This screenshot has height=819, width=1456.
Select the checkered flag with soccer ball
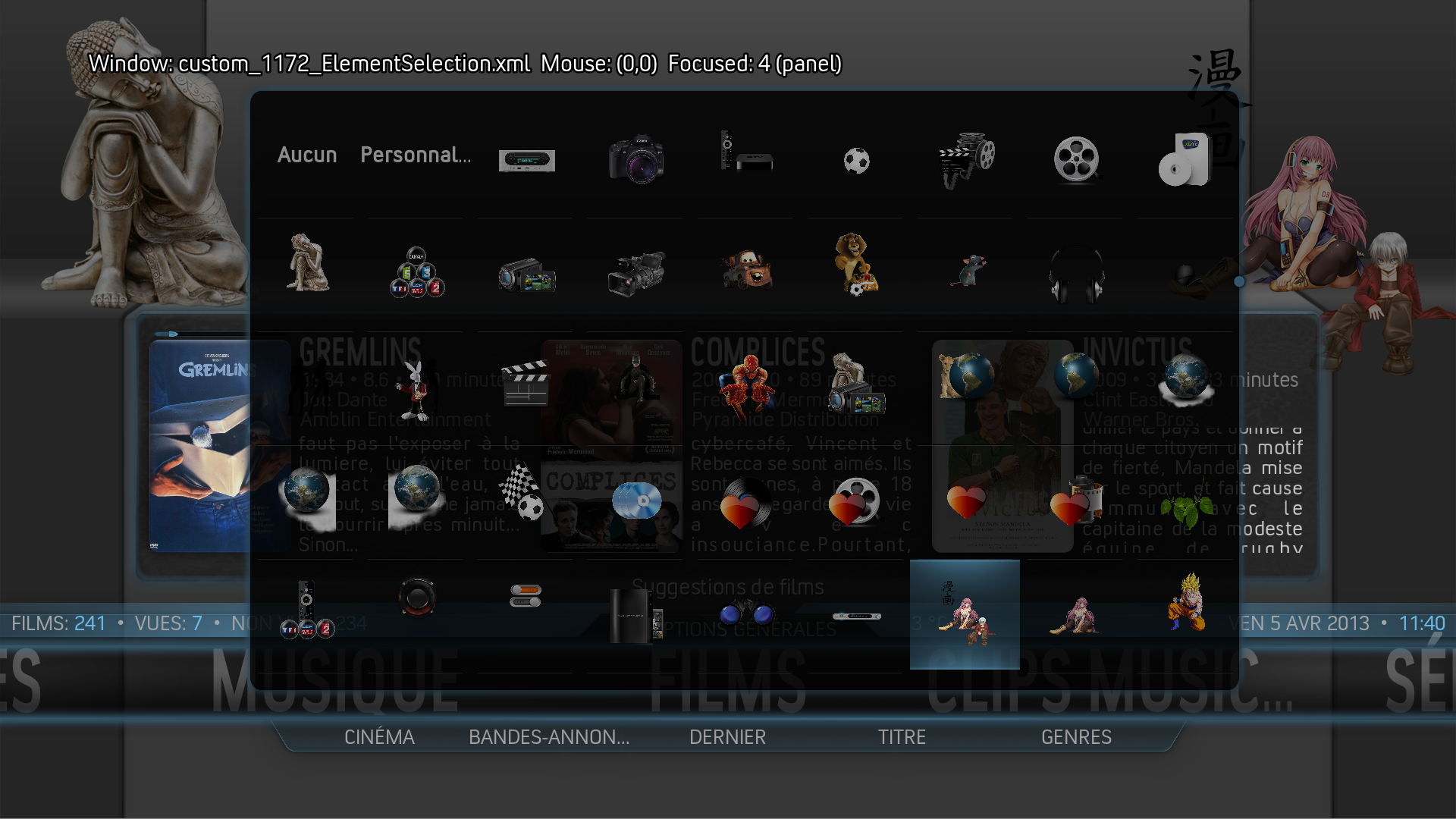pos(522,492)
